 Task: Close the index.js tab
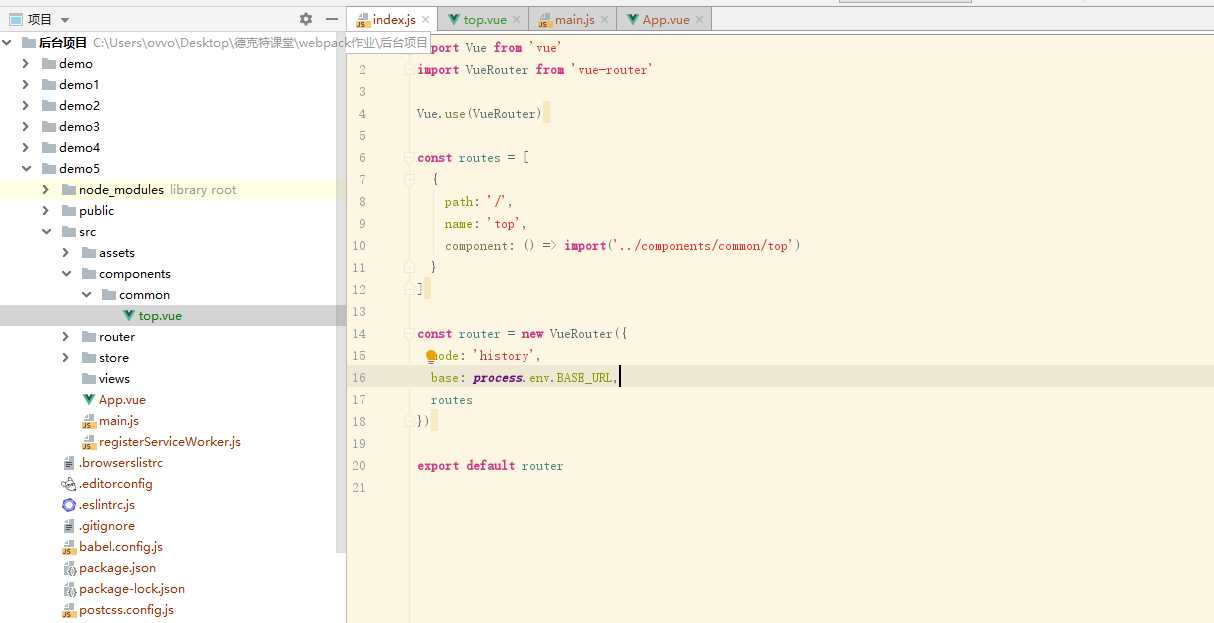(x=425, y=20)
